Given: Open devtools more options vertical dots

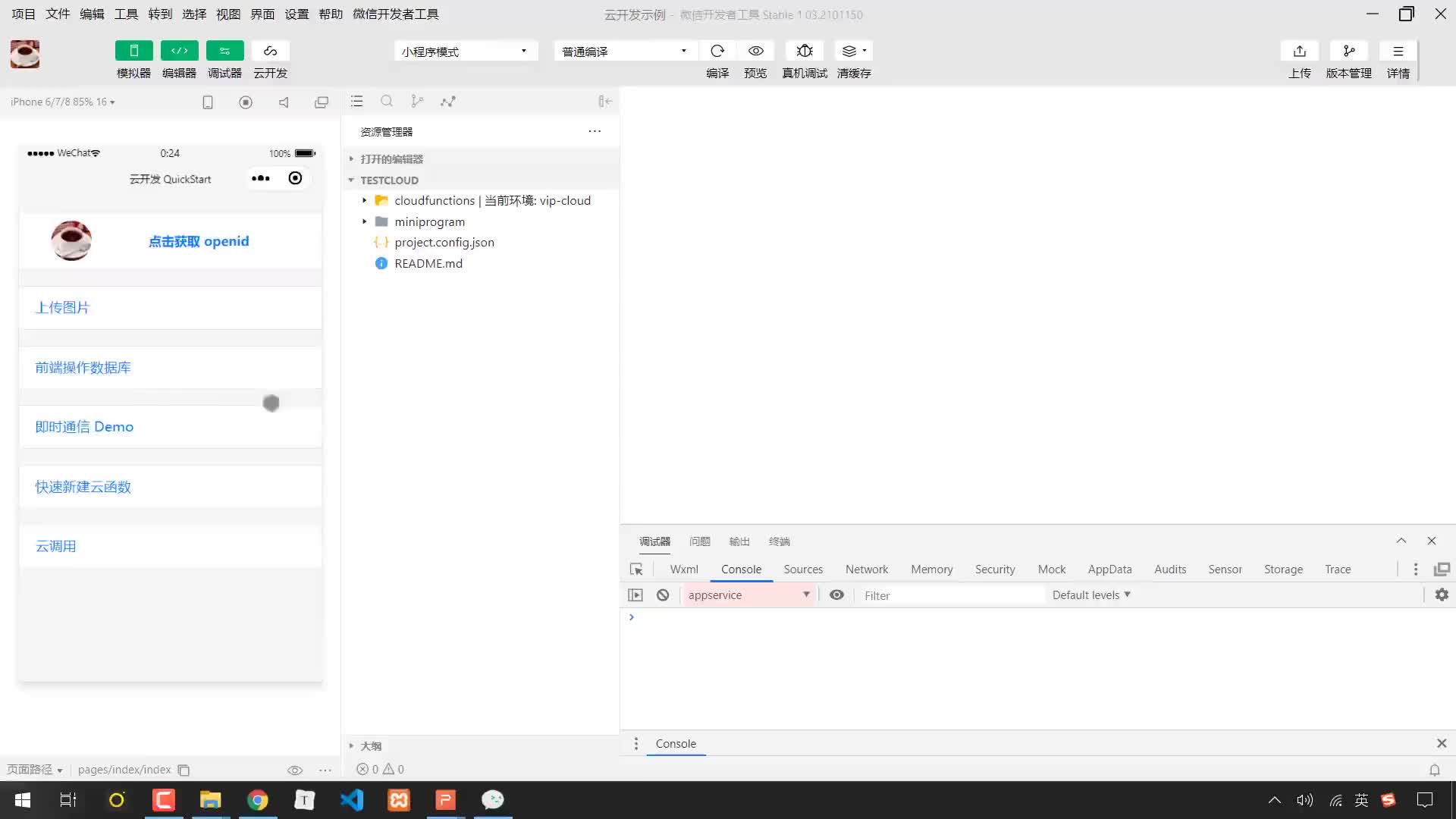Looking at the screenshot, I should [x=1415, y=570].
